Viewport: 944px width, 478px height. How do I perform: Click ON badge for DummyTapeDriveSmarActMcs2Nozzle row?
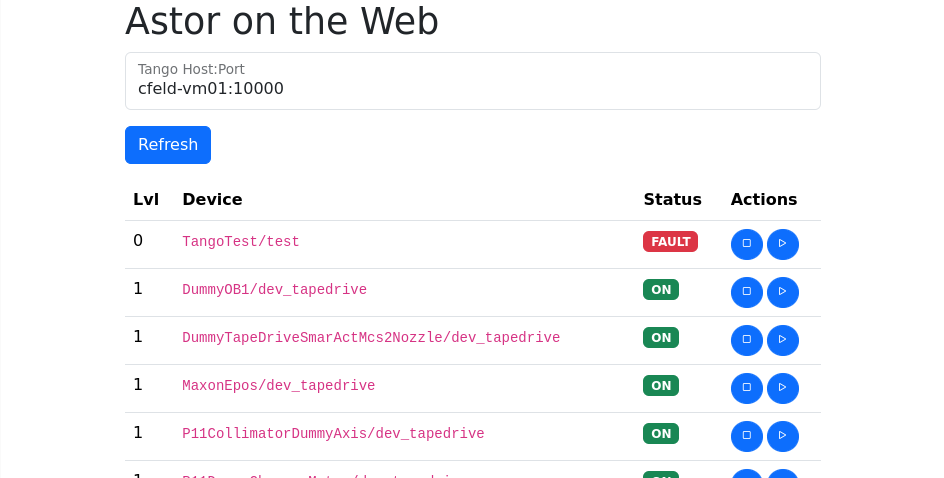pyautogui.click(x=661, y=338)
